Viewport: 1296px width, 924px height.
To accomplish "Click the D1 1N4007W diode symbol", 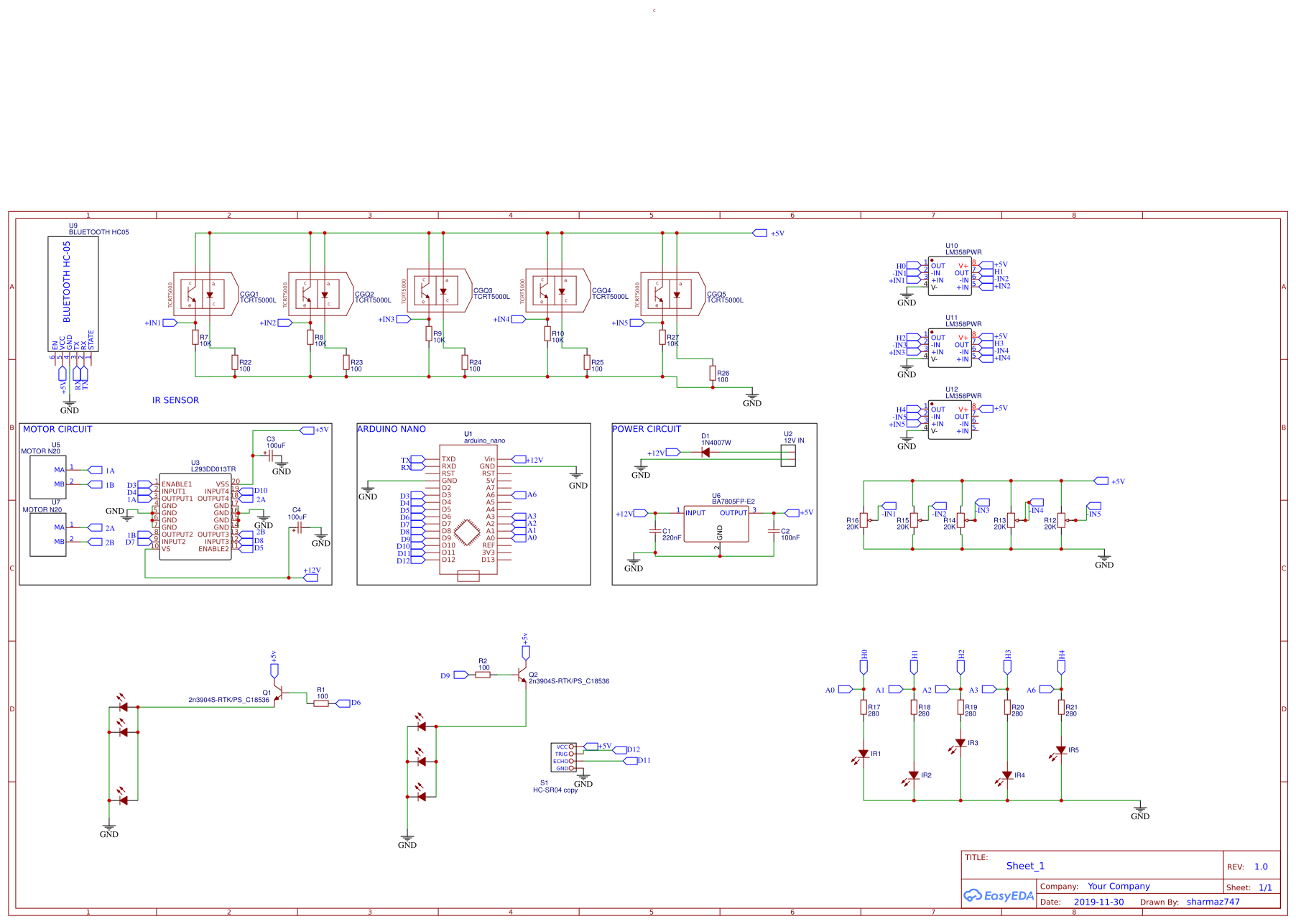I will [705, 452].
